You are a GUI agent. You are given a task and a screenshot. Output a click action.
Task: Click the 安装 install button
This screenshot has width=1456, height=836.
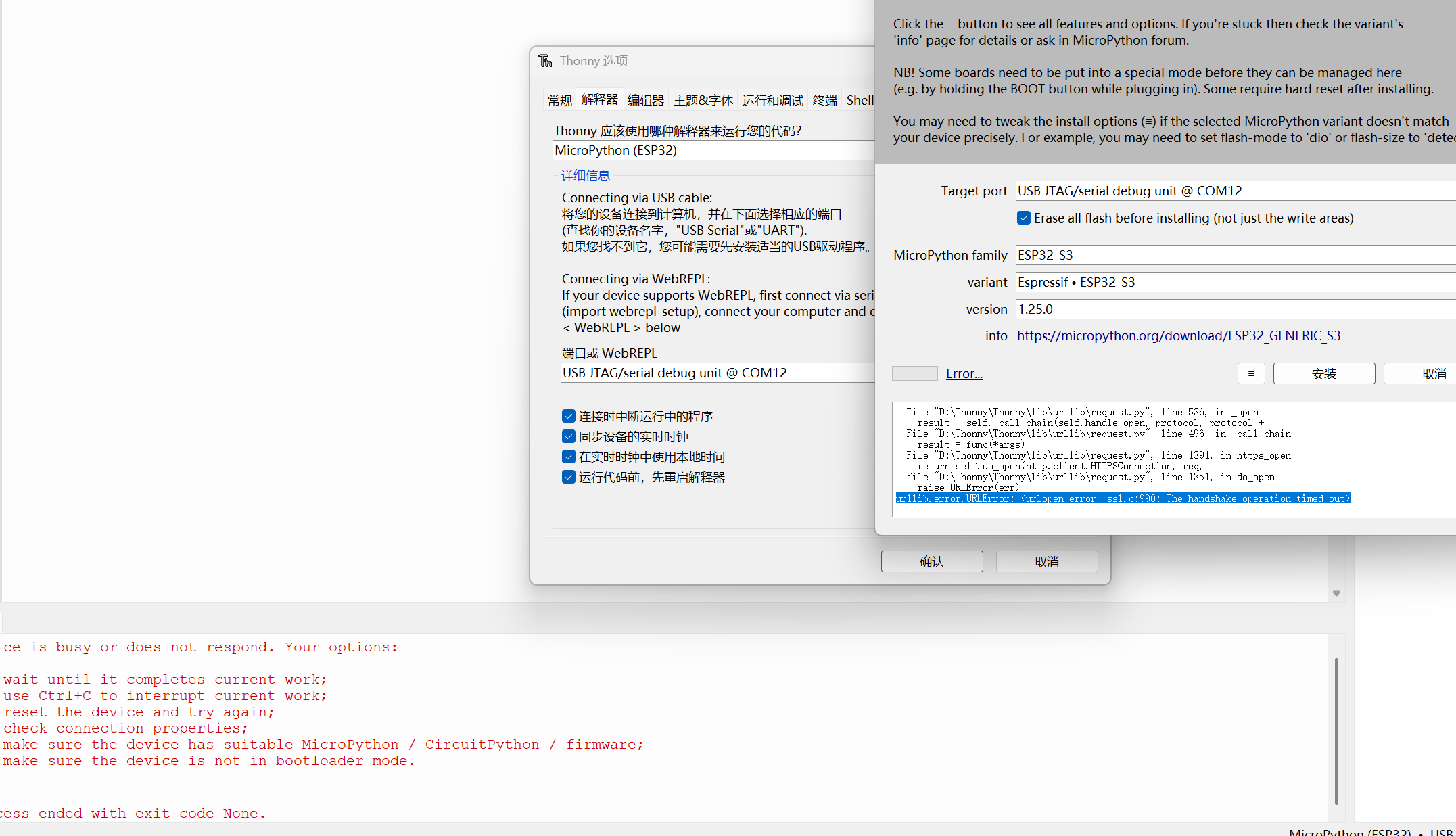[x=1323, y=373]
